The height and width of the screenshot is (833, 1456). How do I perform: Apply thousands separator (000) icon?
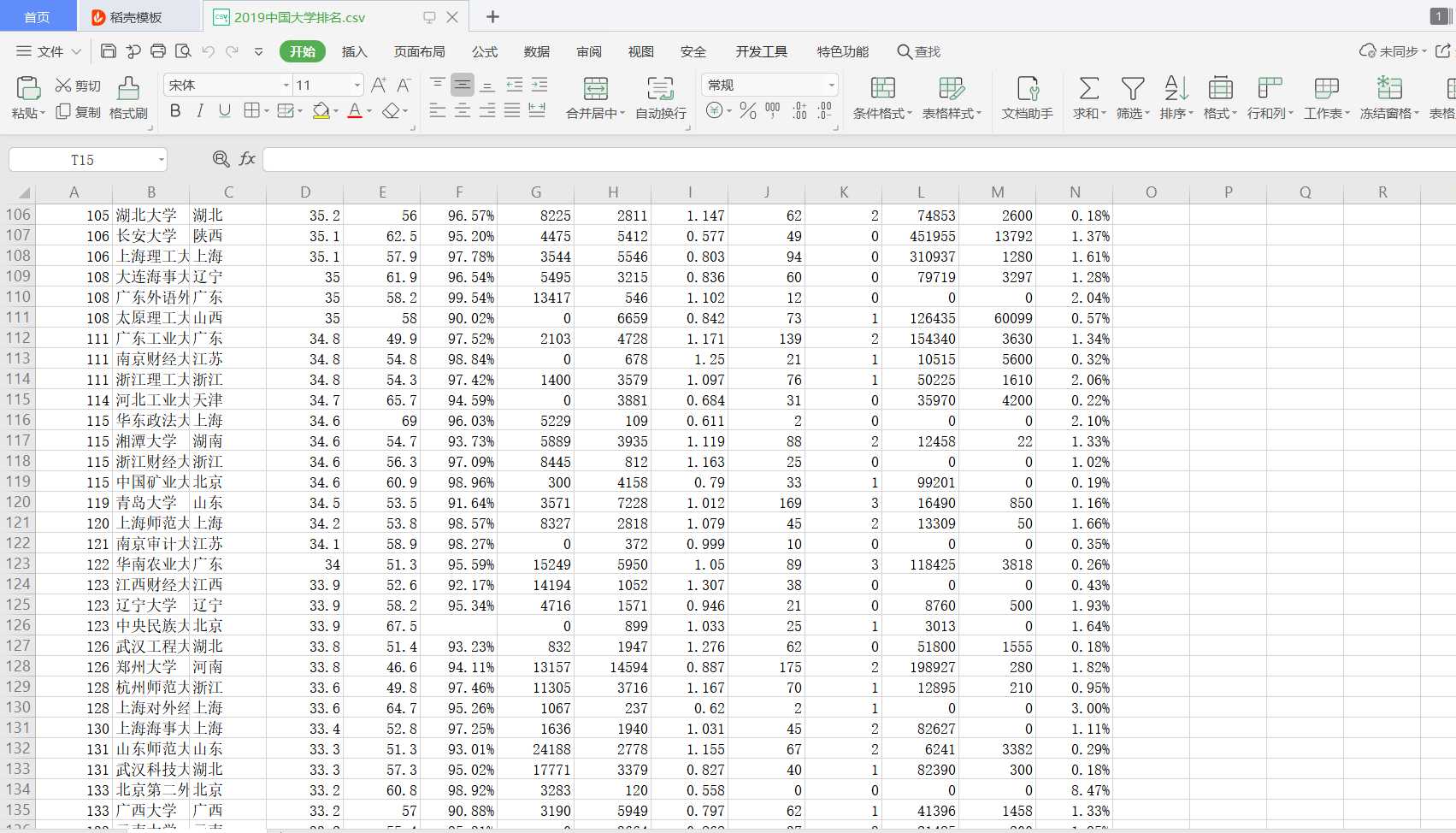[x=773, y=110]
